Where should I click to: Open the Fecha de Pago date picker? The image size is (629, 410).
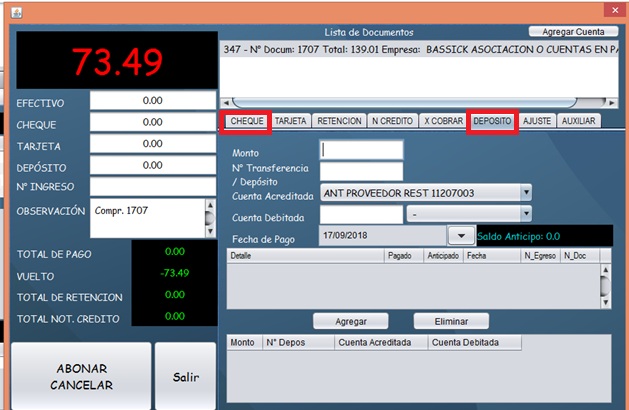click(460, 235)
